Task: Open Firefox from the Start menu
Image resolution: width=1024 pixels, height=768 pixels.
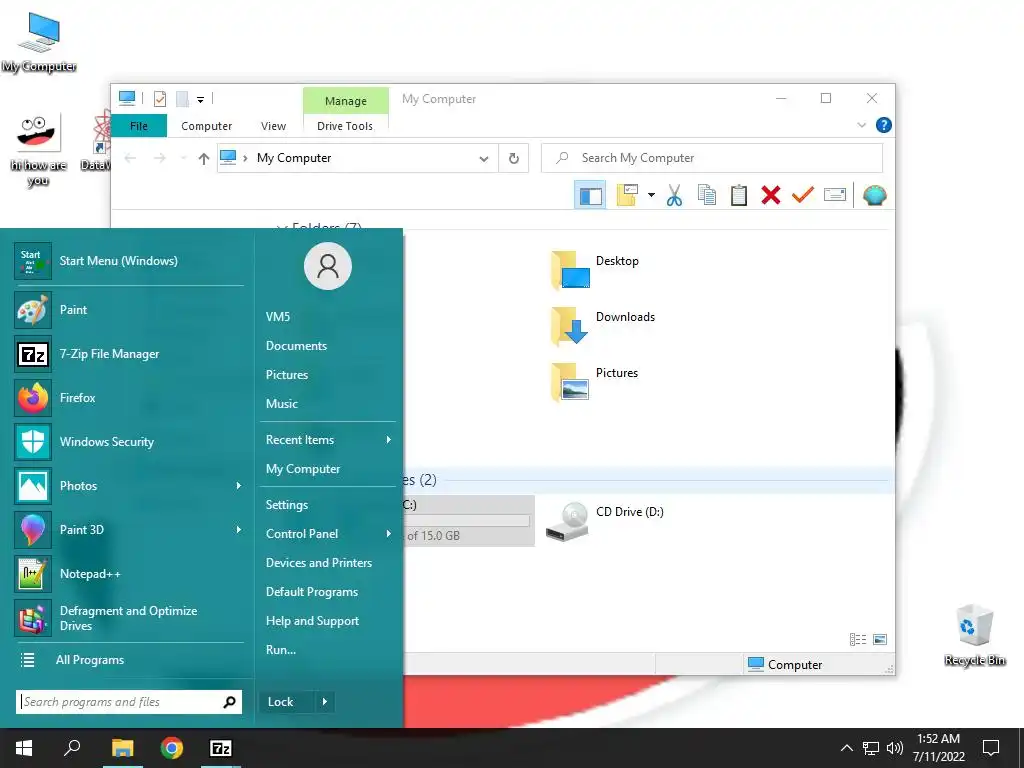Action: (x=129, y=398)
